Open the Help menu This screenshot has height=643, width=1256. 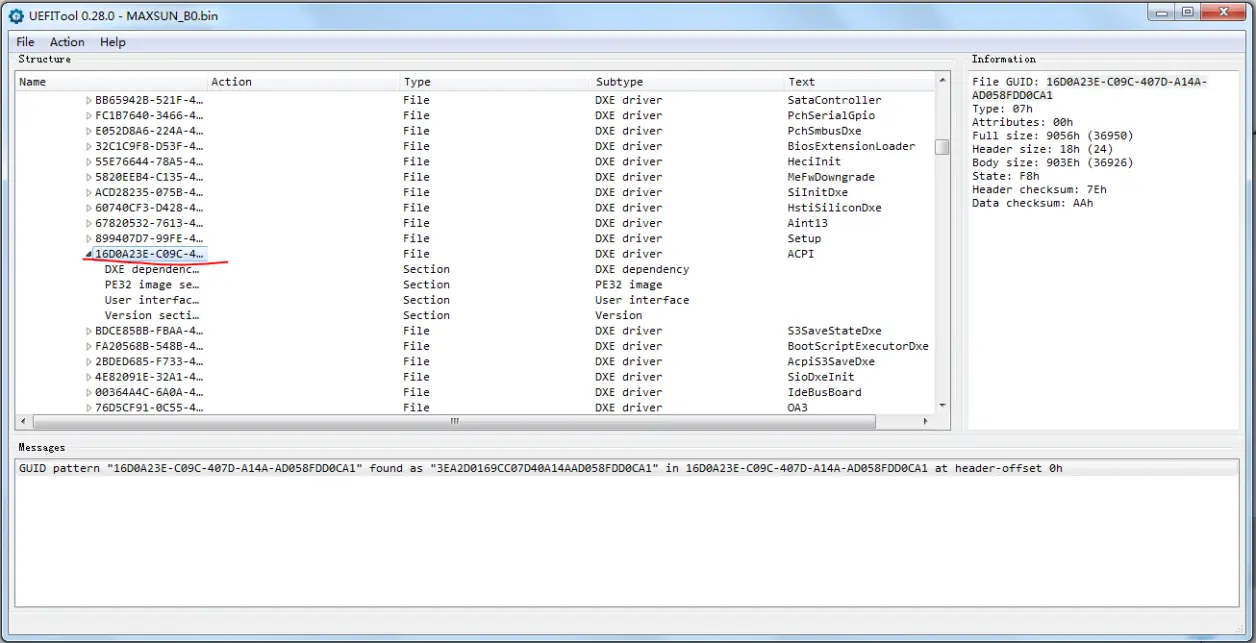[x=113, y=42]
